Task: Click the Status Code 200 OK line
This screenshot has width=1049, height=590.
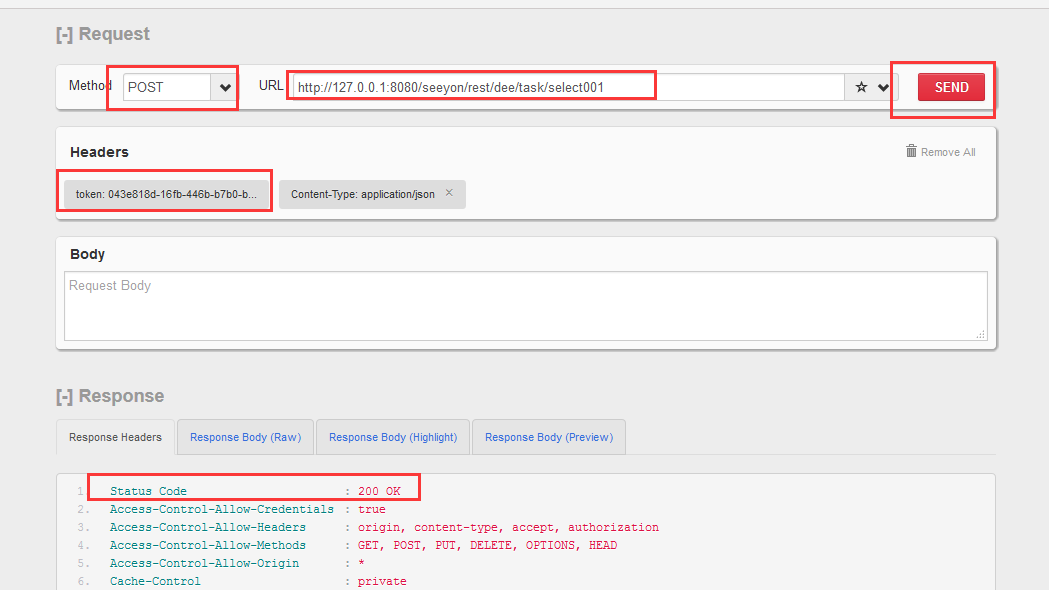Action: (254, 491)
